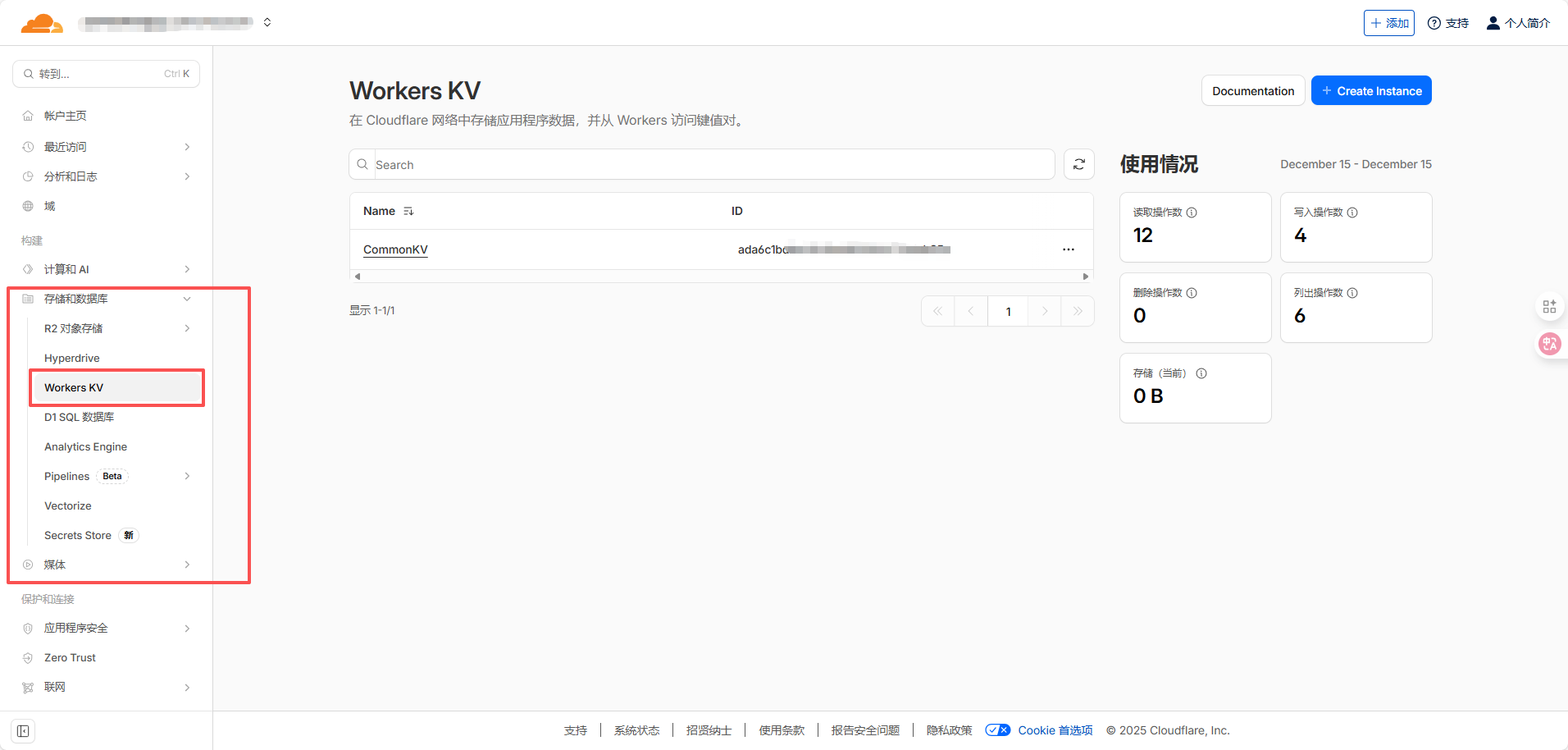Viewport: 1568px width, 750px height.
Task: Go to the previous page
Action: tap(971, 311)
